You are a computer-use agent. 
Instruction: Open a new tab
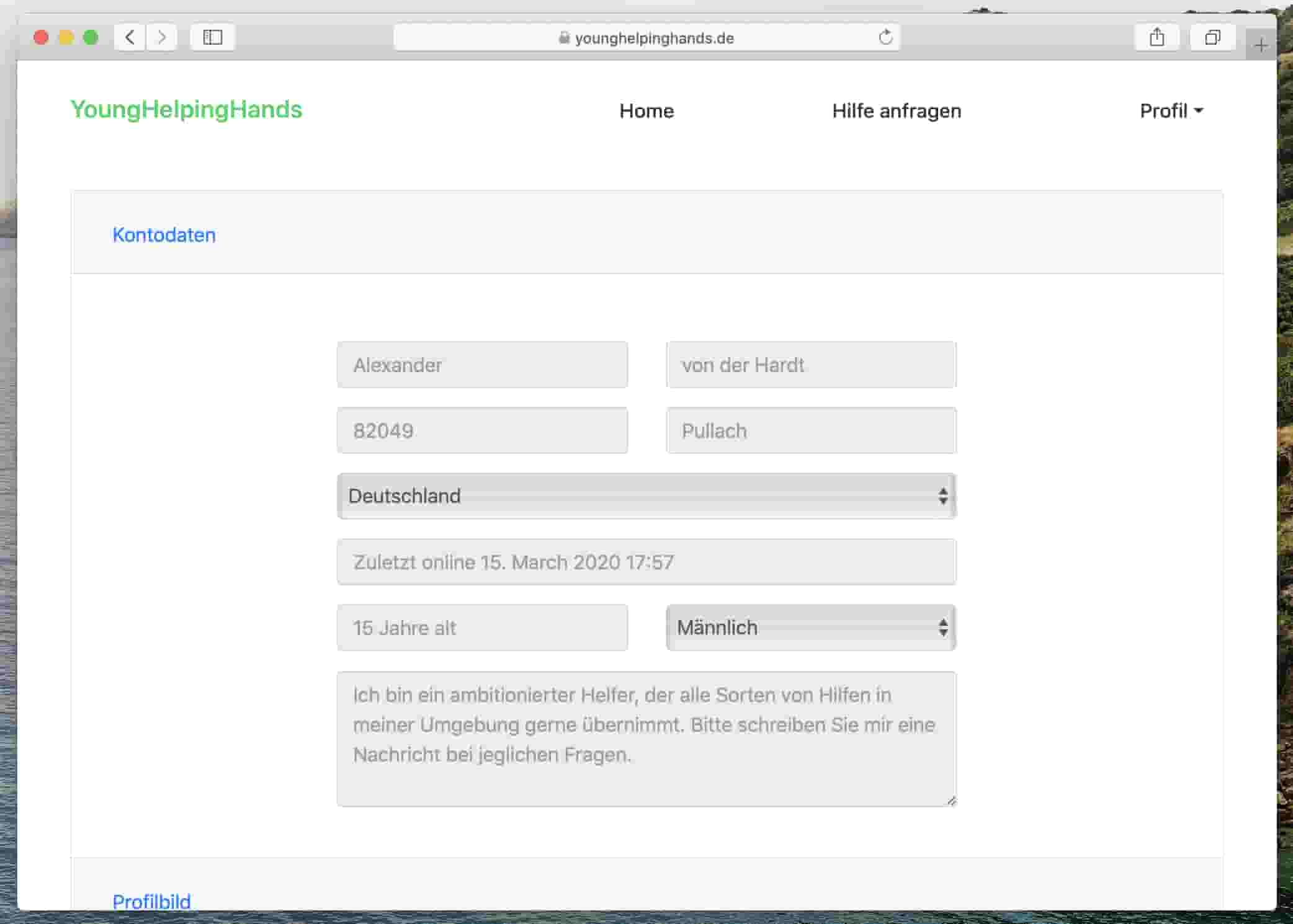pyautogui.click(x=1261, y=45)
